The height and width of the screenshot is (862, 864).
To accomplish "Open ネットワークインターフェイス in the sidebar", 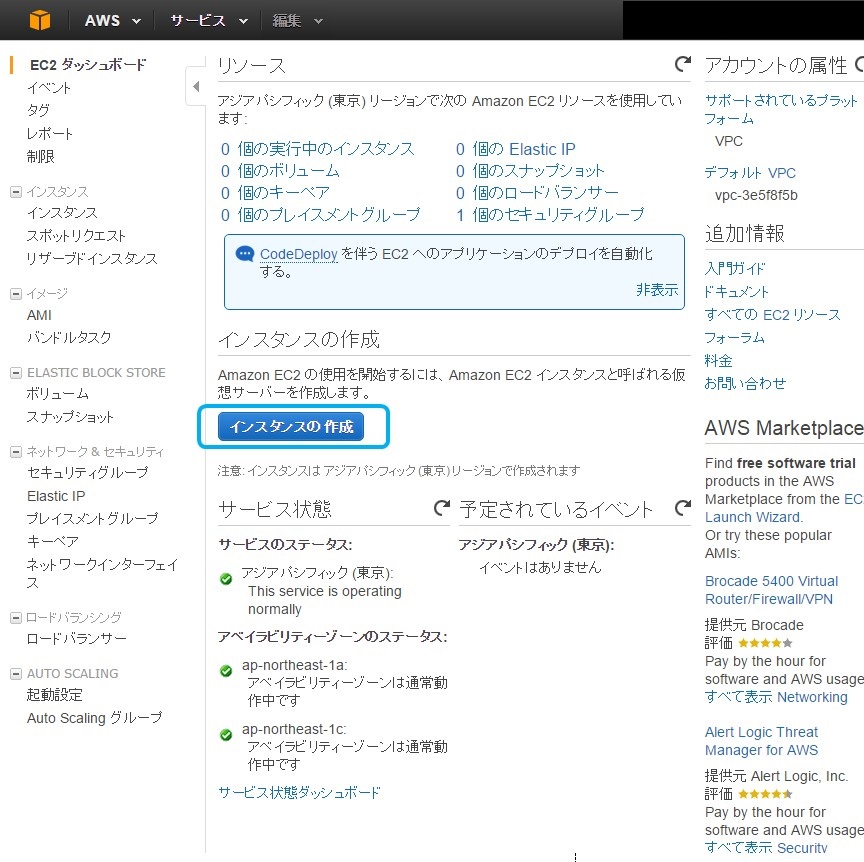I will tap(102, 573).
